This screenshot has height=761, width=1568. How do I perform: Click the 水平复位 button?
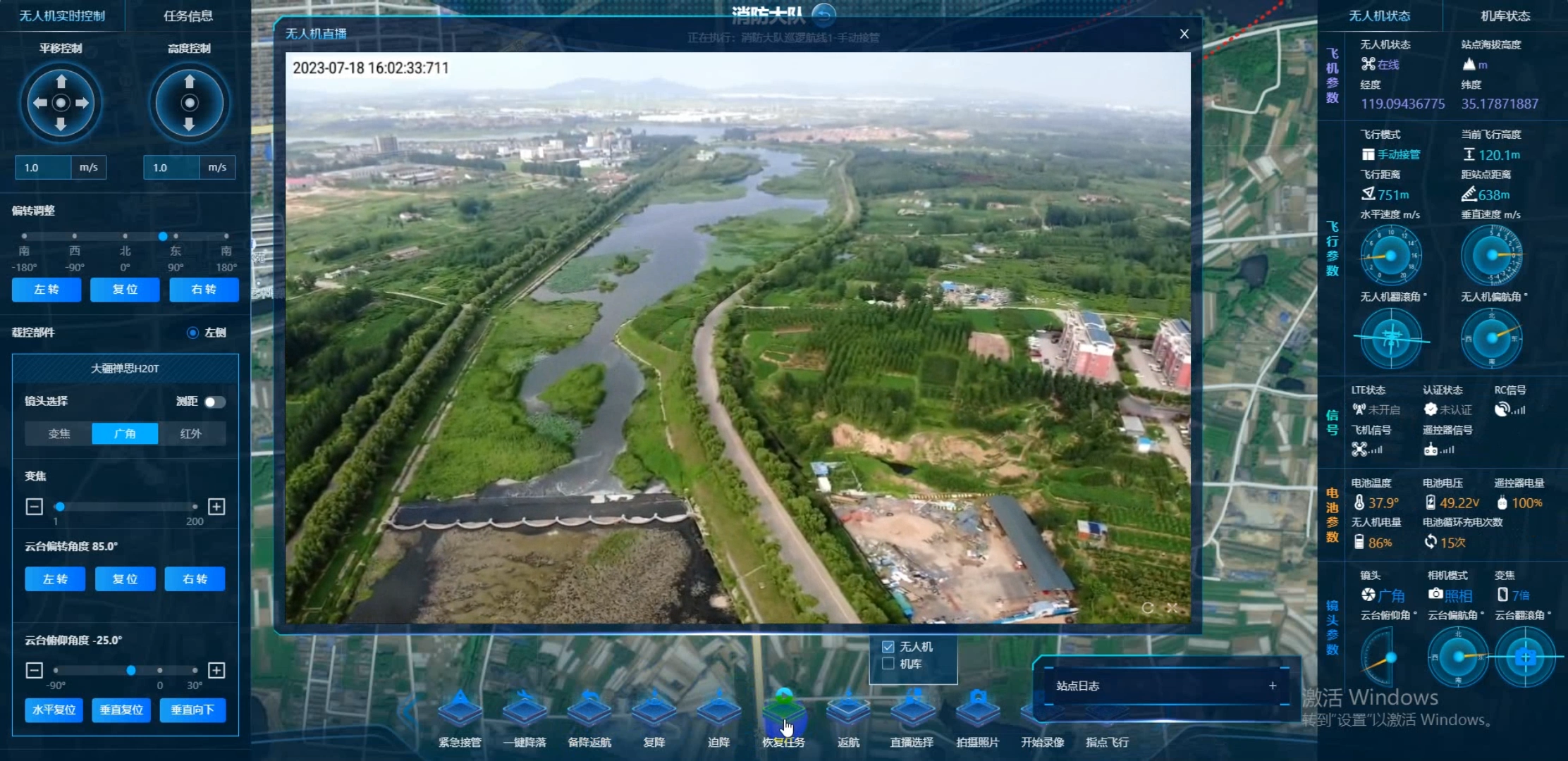[x=54, y=710]
